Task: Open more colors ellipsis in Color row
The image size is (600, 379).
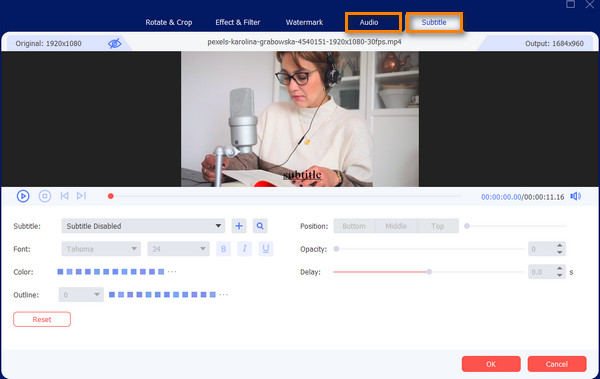Action: coord(172,272)
